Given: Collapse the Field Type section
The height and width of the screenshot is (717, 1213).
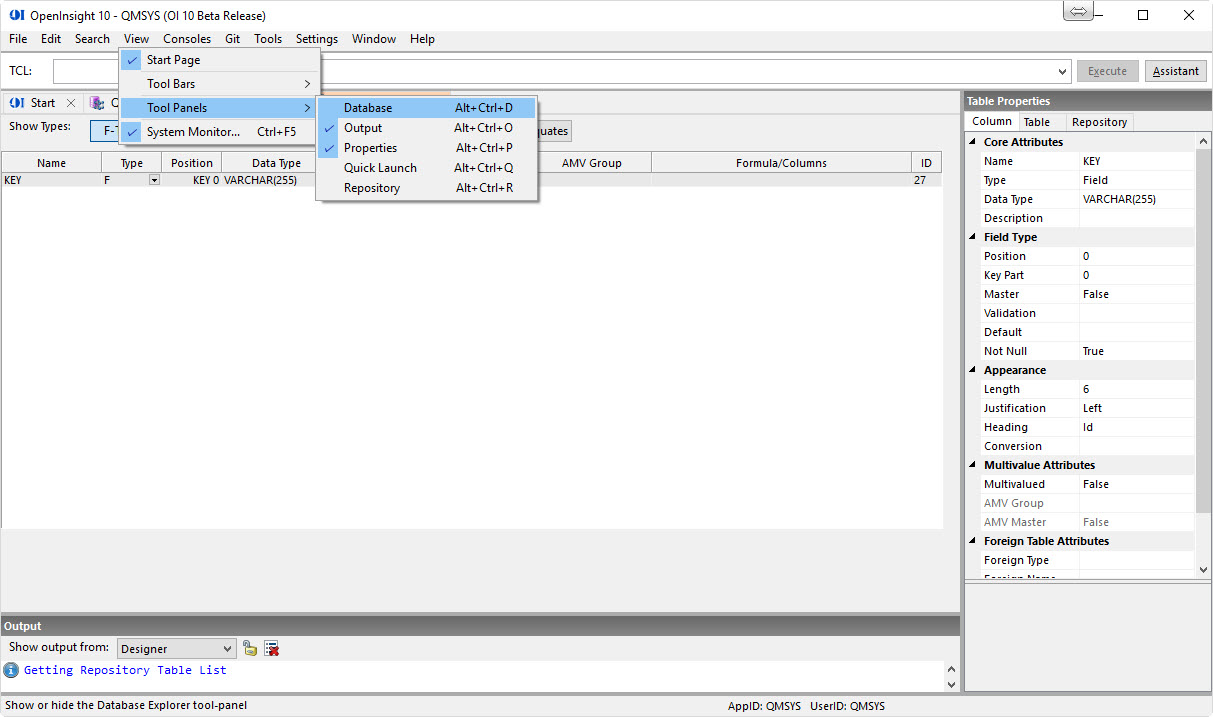Looking at the screenshot, I should coord(973,237).
